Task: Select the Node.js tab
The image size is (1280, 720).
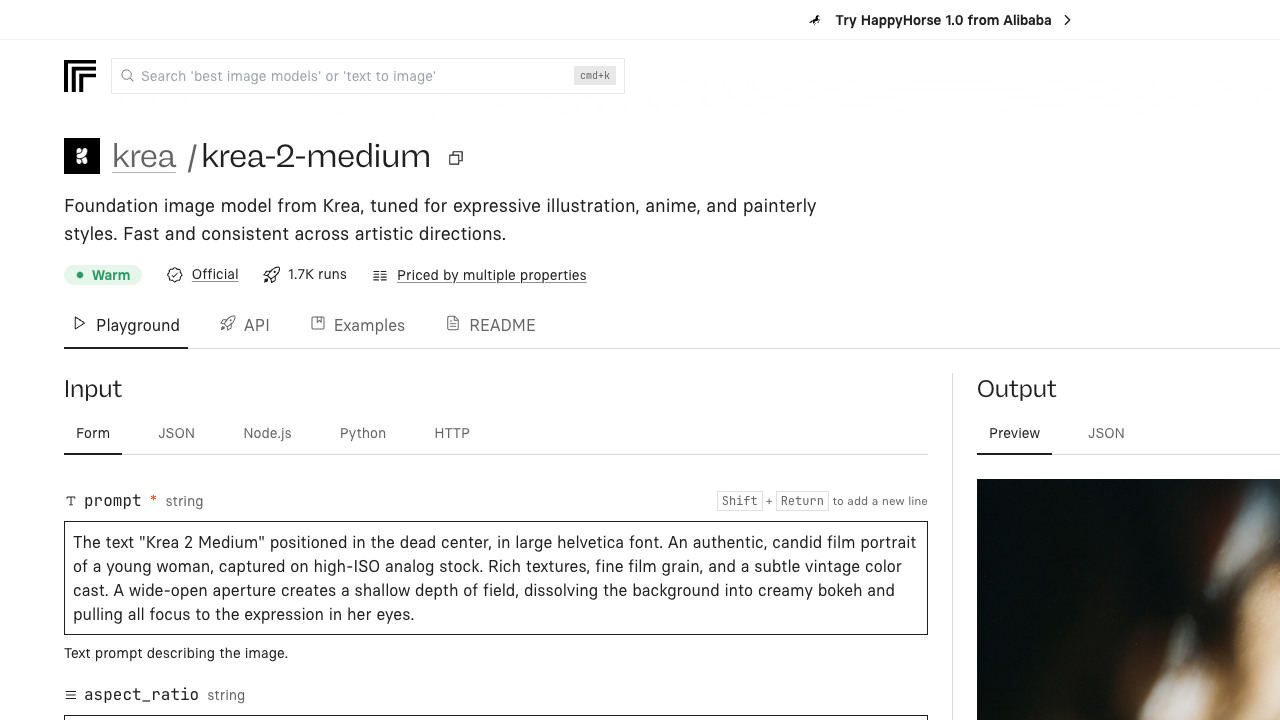Action: pos(267,433)
